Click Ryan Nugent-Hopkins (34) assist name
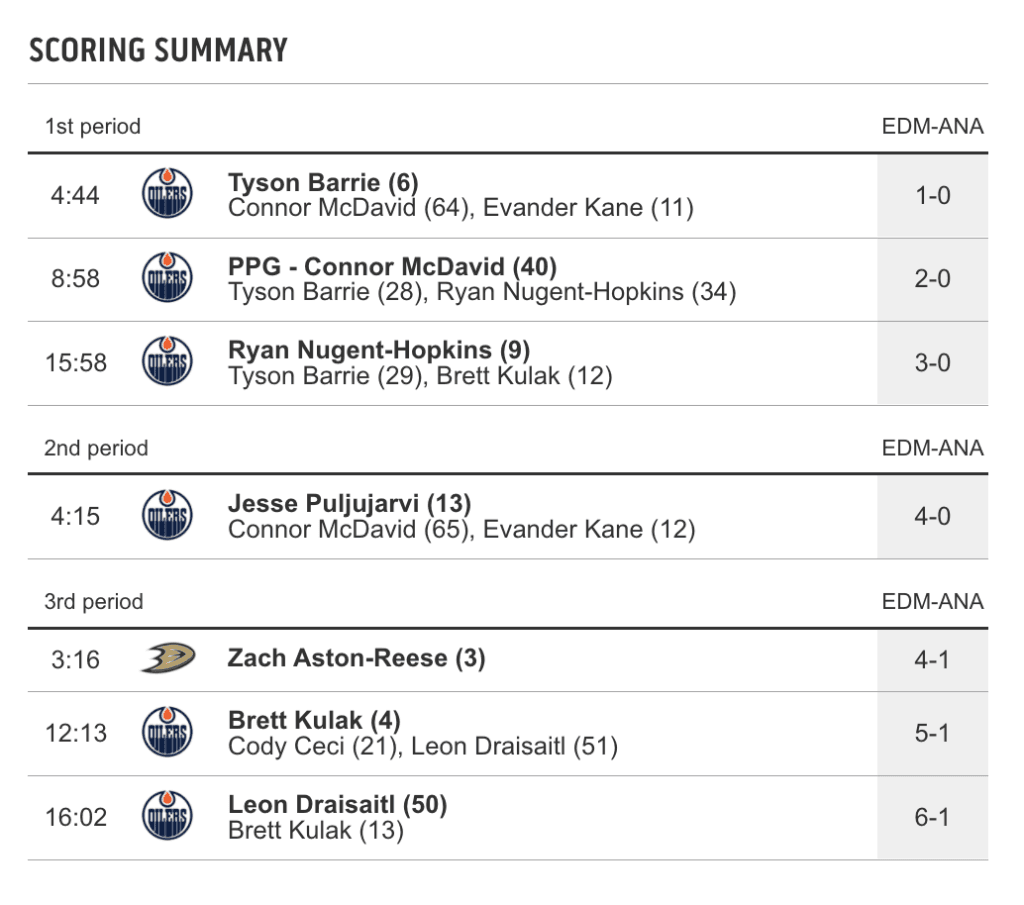 point(587,292)
